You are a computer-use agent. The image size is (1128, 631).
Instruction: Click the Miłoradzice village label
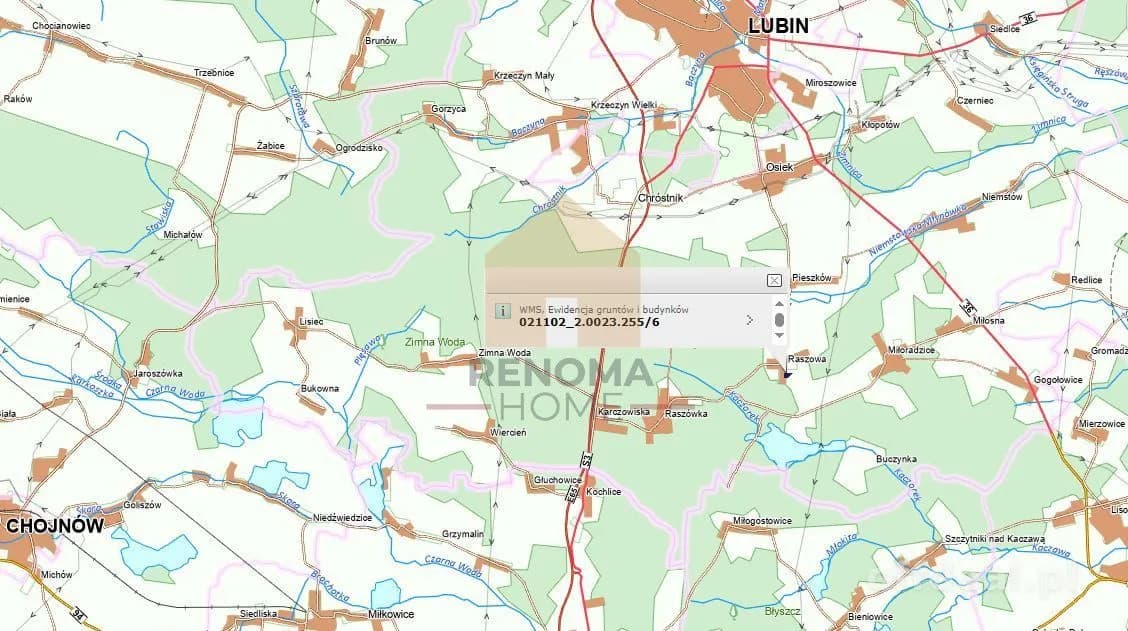[911, 350]
